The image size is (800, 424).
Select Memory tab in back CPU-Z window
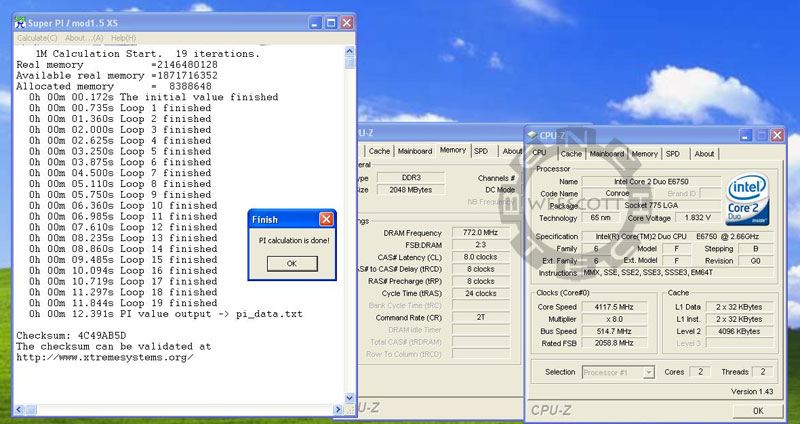(453, 150)
